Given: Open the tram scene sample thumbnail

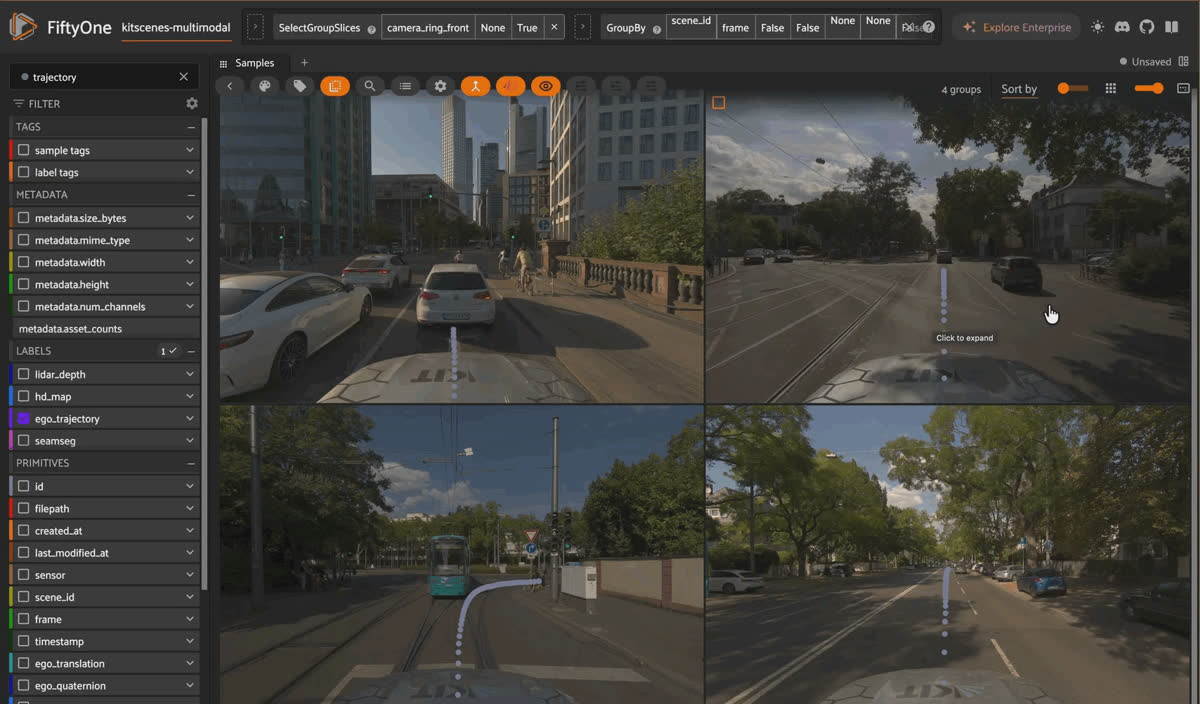Looking at the screenshot, I should (x=462, y=553).
